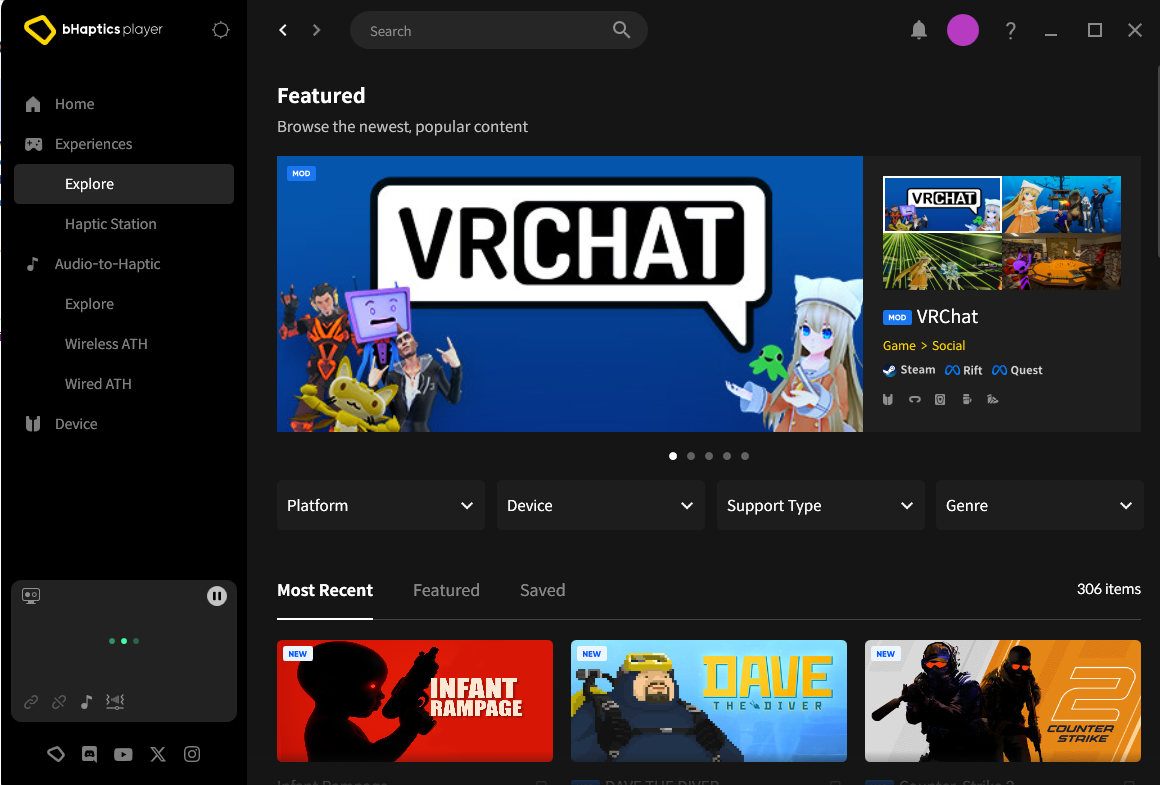Go back with the left arrow
The width and height of the screenshot is (1160, 785).
click(283, 30)
